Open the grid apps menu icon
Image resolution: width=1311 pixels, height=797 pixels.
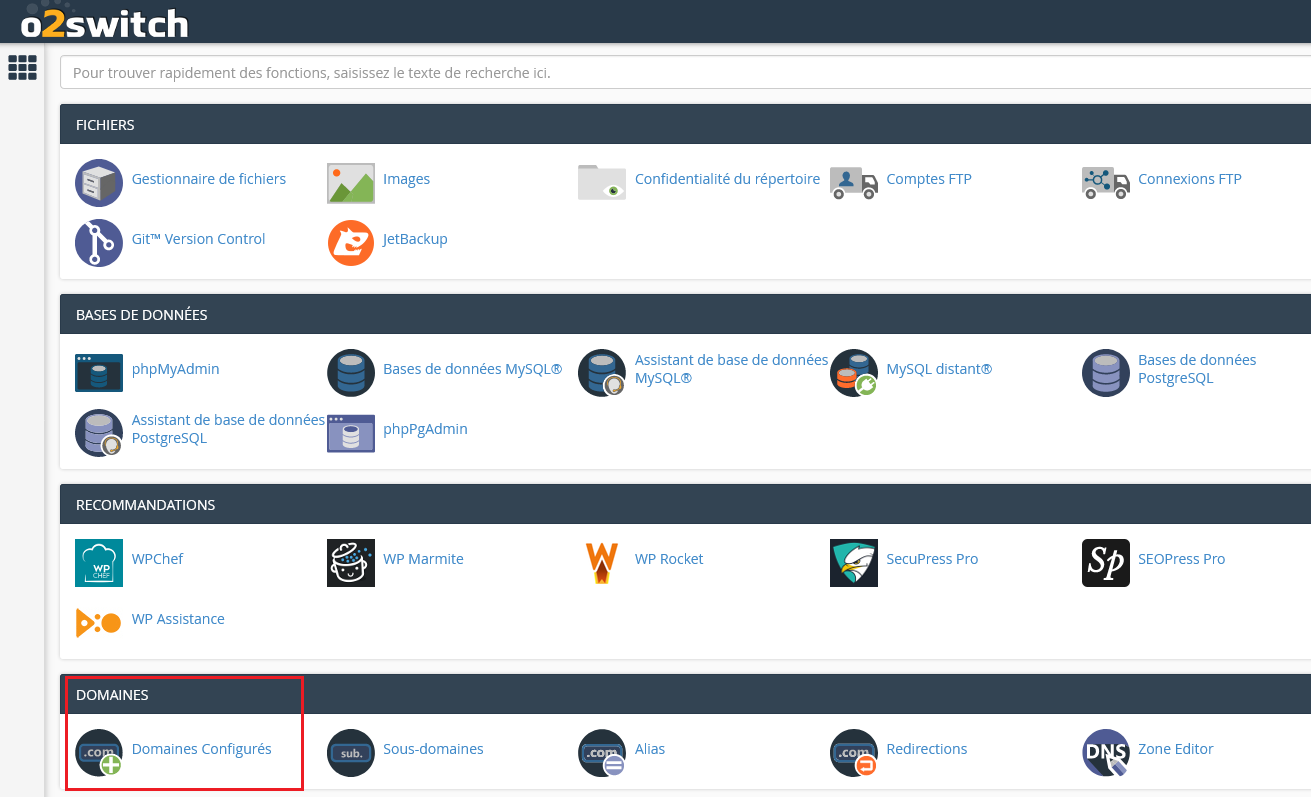[x=22, y=67]
